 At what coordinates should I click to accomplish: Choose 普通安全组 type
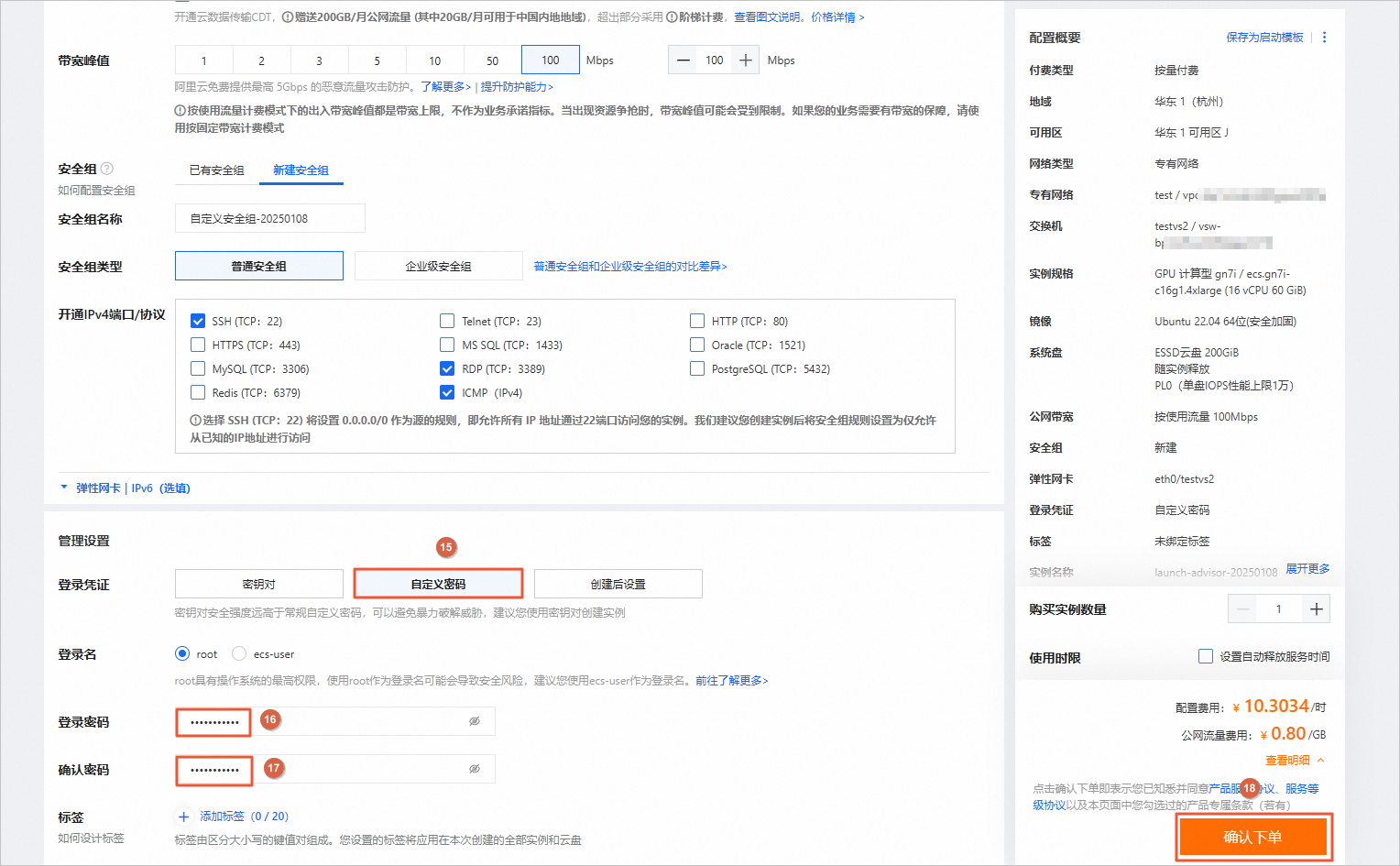click(259, 266)
